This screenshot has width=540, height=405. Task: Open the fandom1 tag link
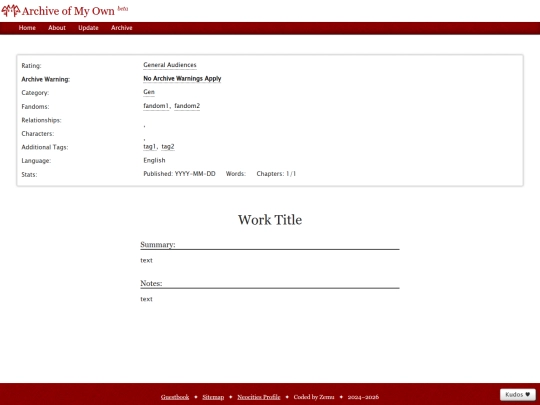click(156, 106)
